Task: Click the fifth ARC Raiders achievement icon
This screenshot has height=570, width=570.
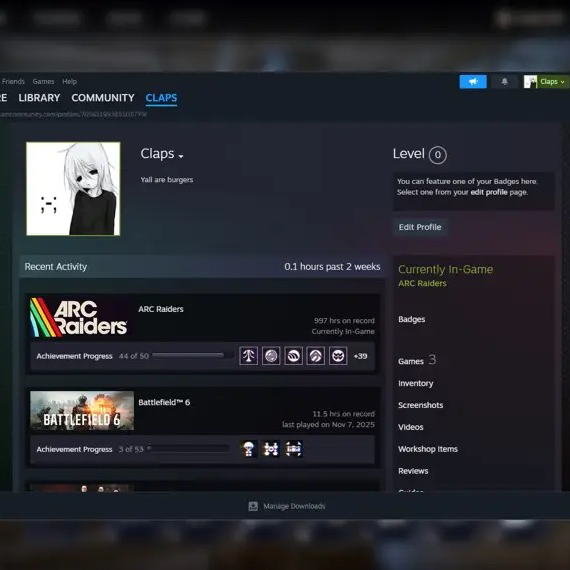Action: pyautogui.click(x=338, y=356)
